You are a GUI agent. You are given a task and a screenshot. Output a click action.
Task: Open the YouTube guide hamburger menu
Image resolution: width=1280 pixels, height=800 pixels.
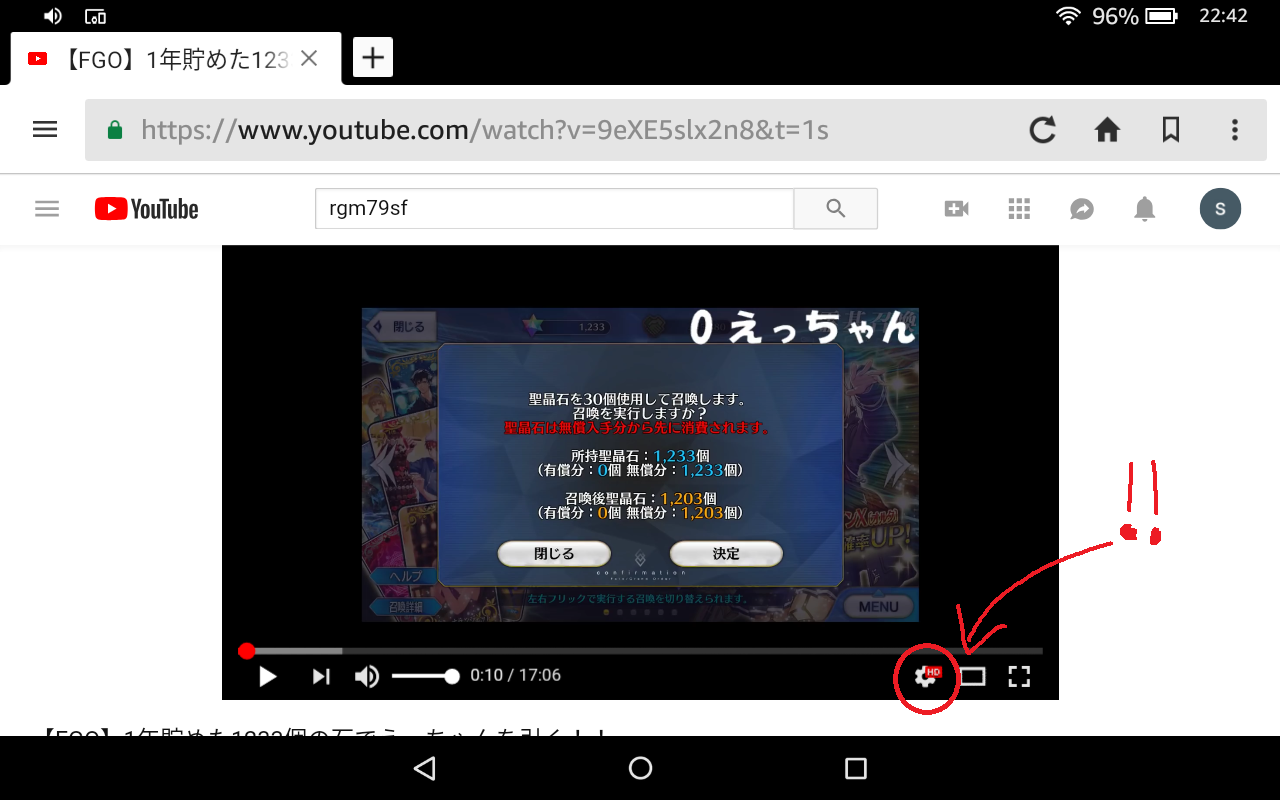coord(47,209)
